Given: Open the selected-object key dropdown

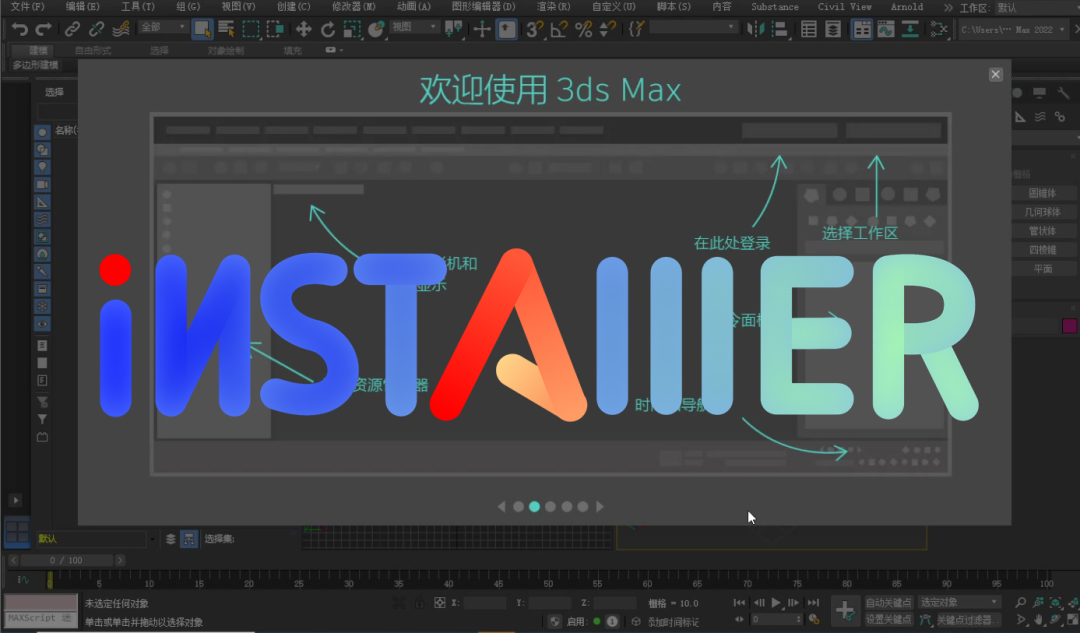Looking at the screenshot, I should (959, 603).
